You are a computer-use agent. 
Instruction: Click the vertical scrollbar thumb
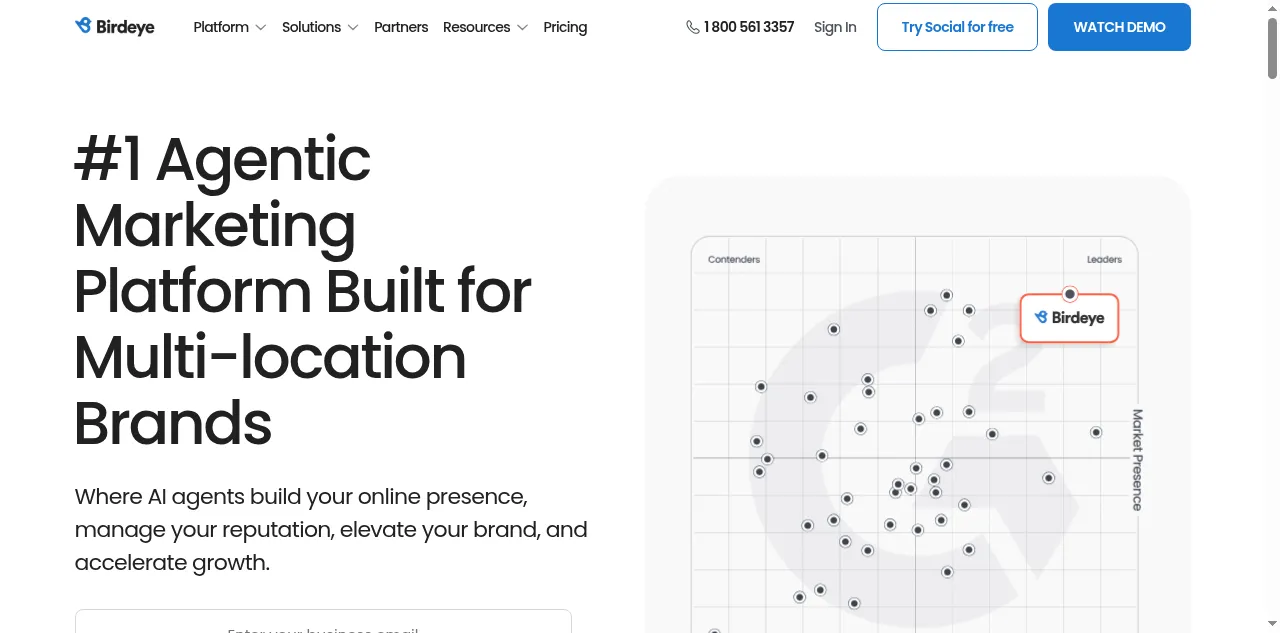pyautogui.click(x=1272, y=50)
